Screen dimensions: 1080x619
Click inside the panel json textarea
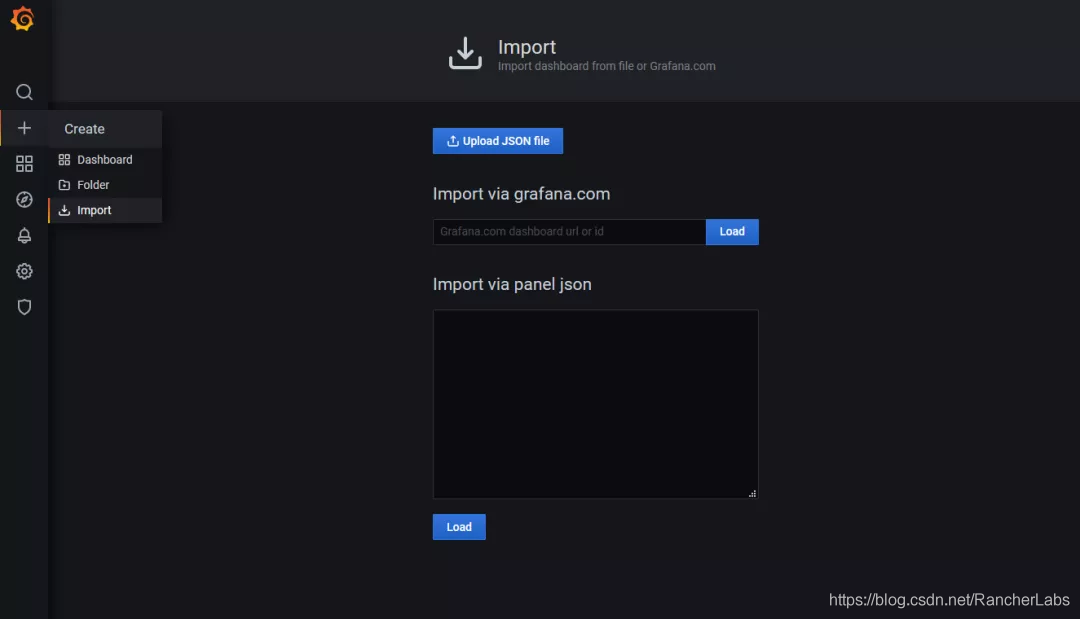(596, 404)
